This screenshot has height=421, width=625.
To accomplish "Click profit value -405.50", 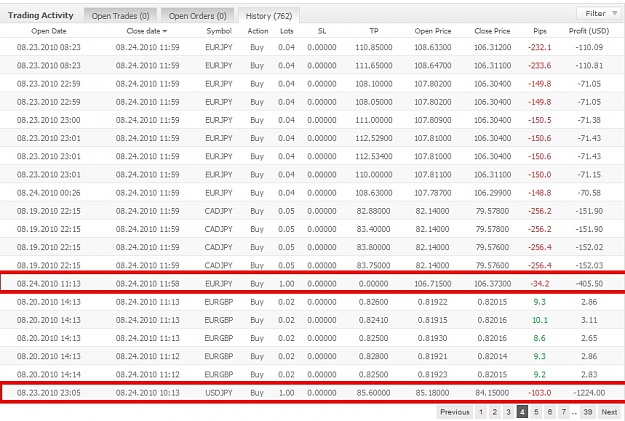I will [589, 283].
